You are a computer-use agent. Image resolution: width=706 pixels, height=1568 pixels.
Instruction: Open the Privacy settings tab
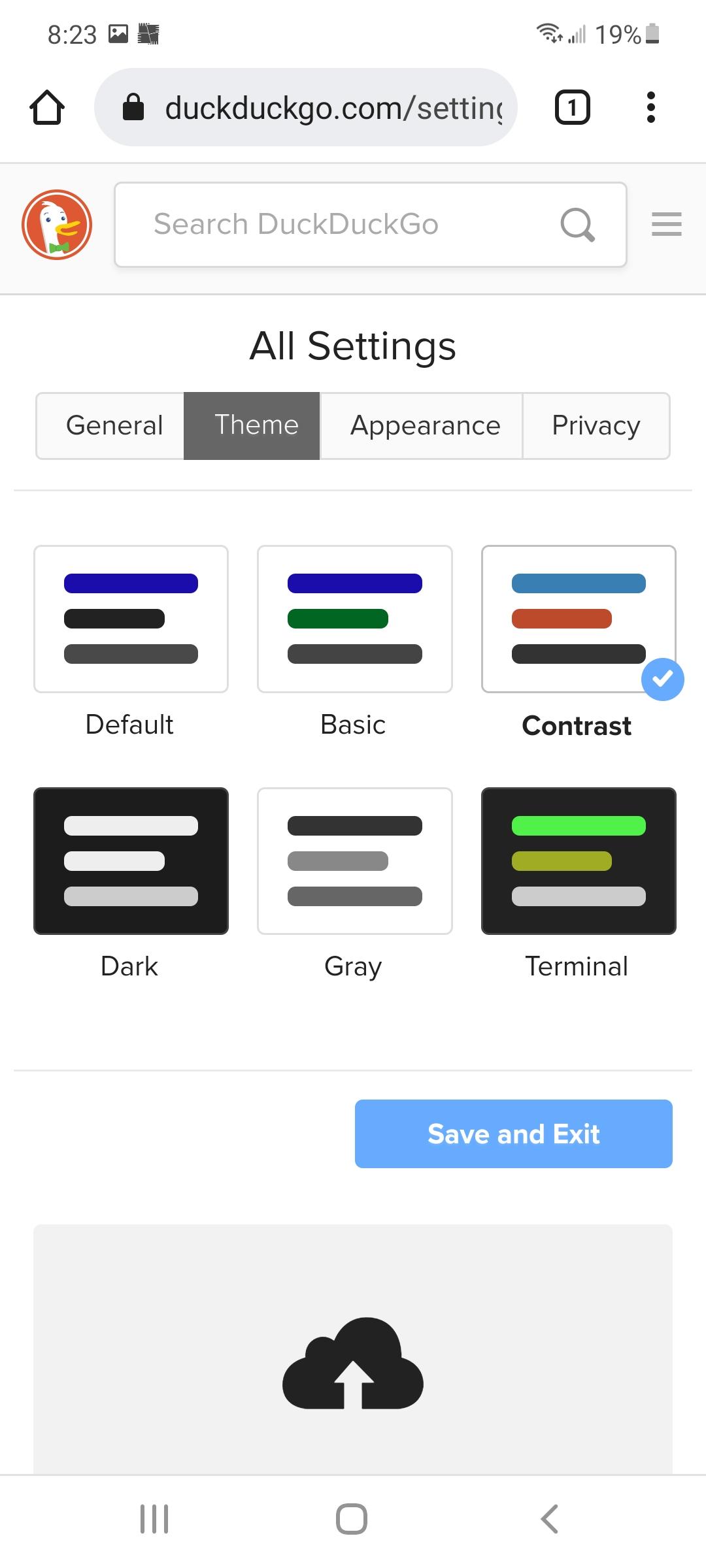[x=596, y=425]
